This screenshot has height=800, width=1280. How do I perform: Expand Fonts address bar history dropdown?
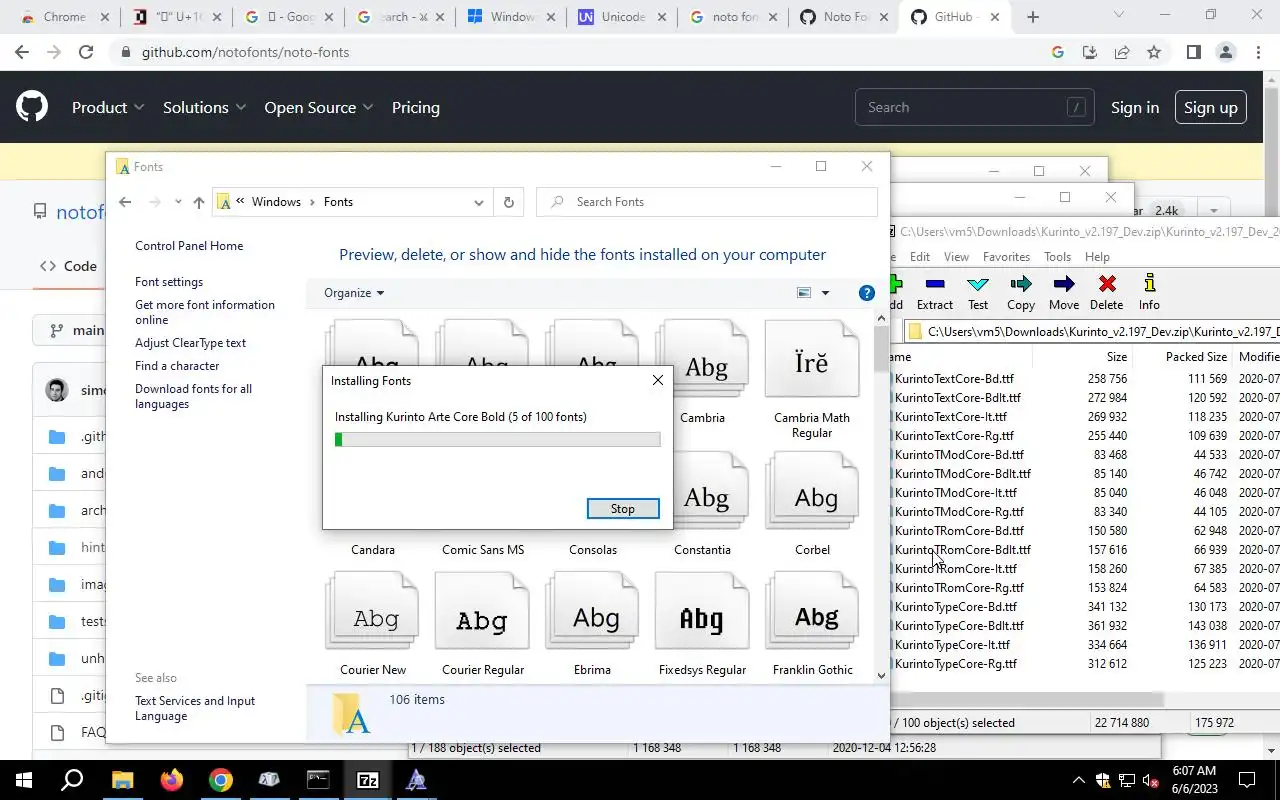479,202
